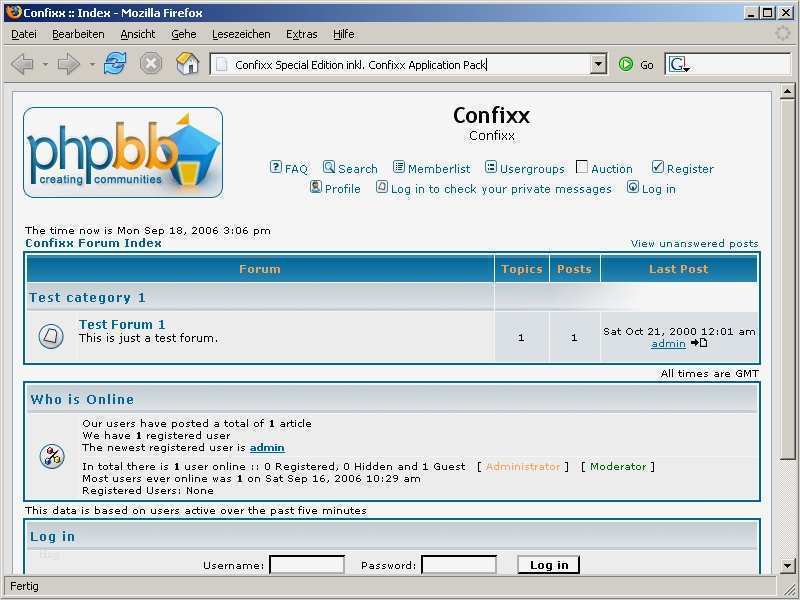Open the Bearbeiten menu
This screenshot has height=600, width=800.
click(78, 34)
